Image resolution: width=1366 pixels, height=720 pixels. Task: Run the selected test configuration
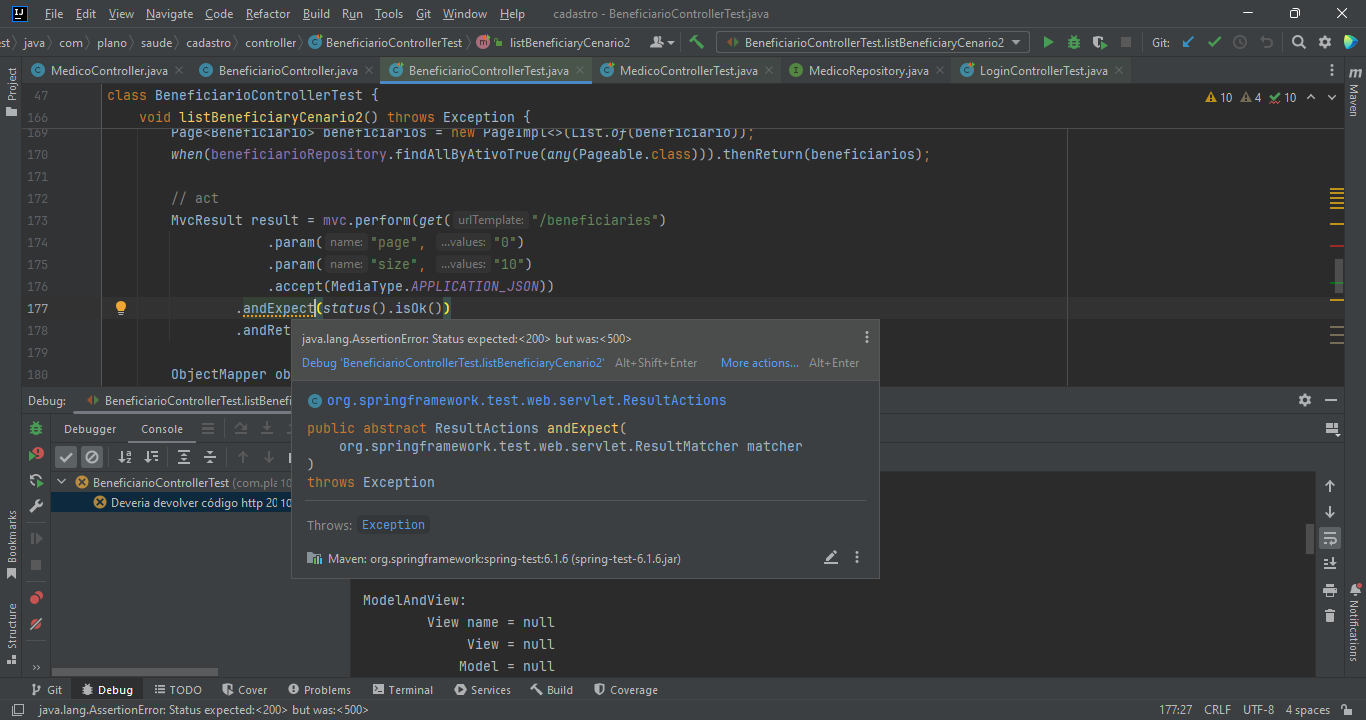coord(1048,43)
